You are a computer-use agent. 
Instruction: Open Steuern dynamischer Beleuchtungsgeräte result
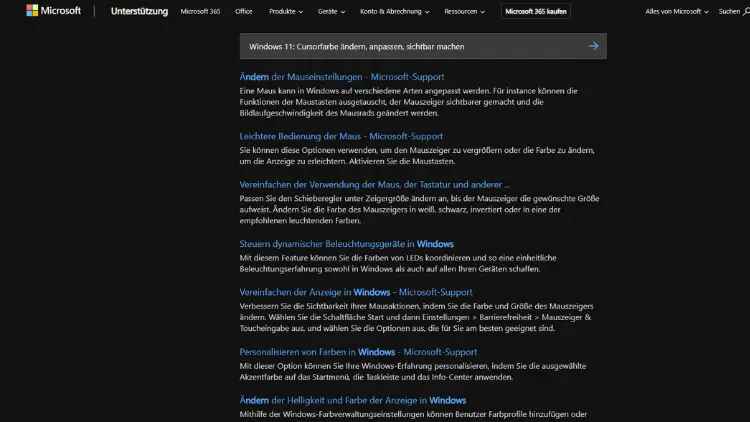pyautogui.click(x=346, y=244)
